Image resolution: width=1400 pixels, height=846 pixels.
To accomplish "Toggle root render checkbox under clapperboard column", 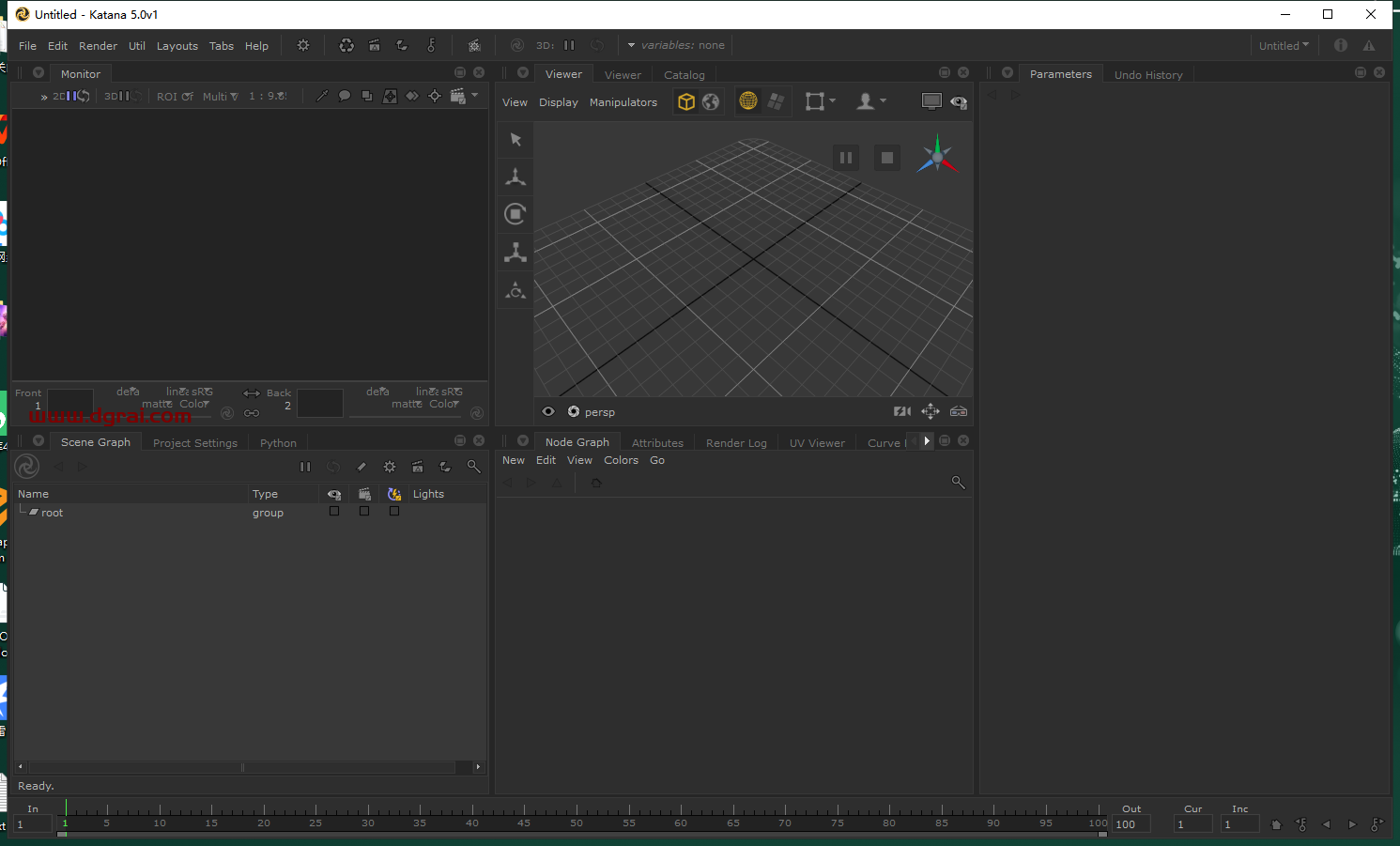I will click(x=364, y=512).
